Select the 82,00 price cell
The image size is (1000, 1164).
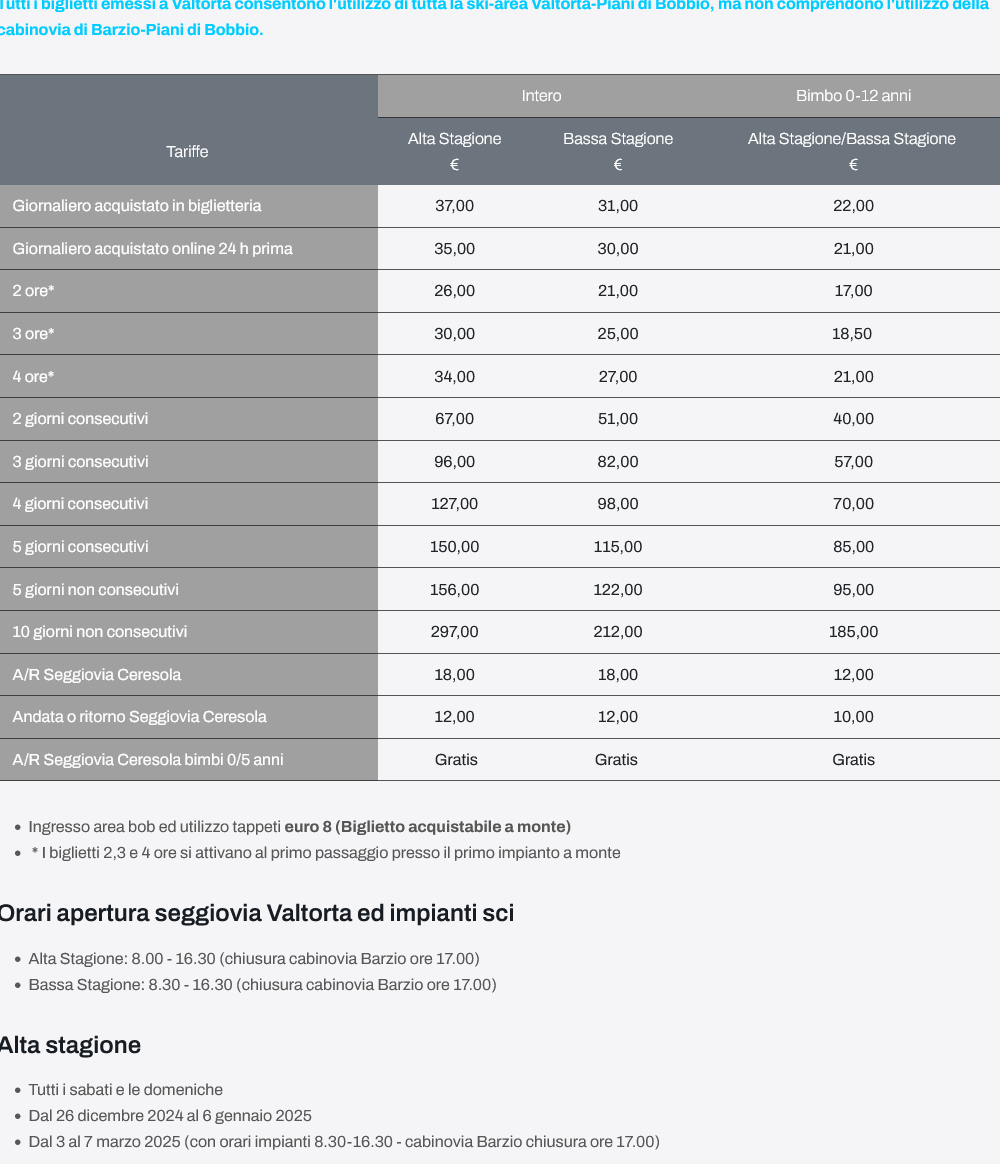click(x=618, y=462)
